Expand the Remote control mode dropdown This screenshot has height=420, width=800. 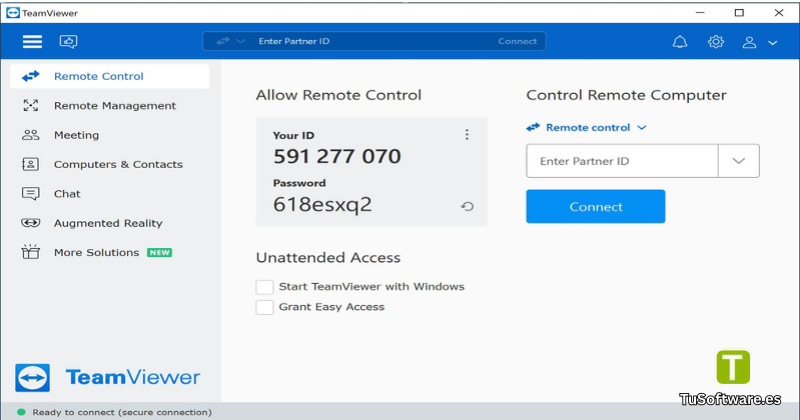pos(586,128)
